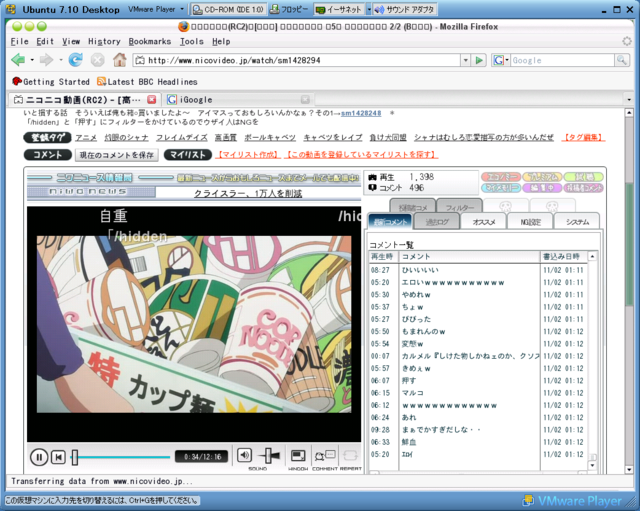This screenshot has width=640, height=511.
Task: Open the File menu
Action: (x=19, y=41)
